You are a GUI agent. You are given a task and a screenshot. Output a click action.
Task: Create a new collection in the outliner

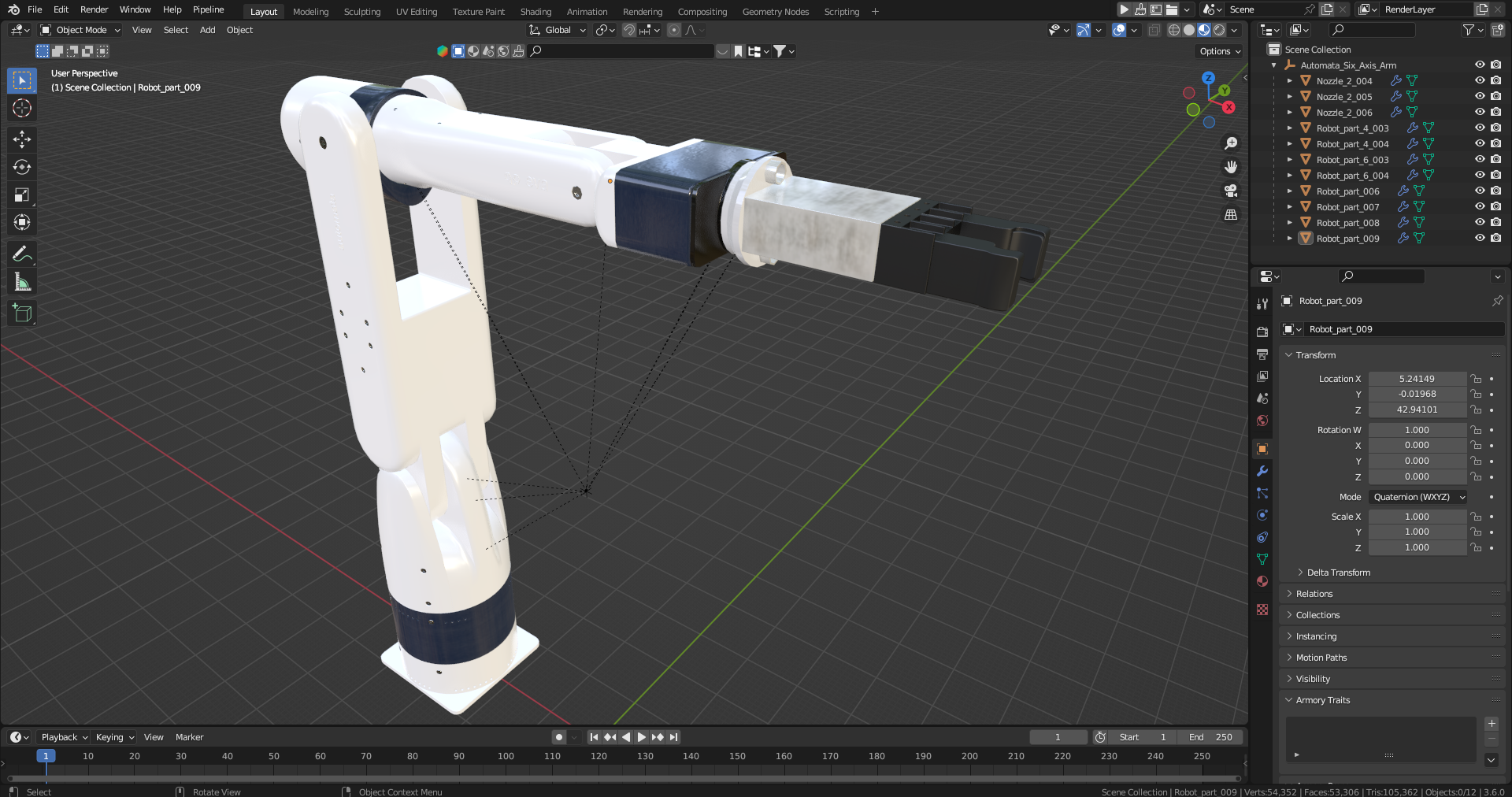coord(1497,30)
